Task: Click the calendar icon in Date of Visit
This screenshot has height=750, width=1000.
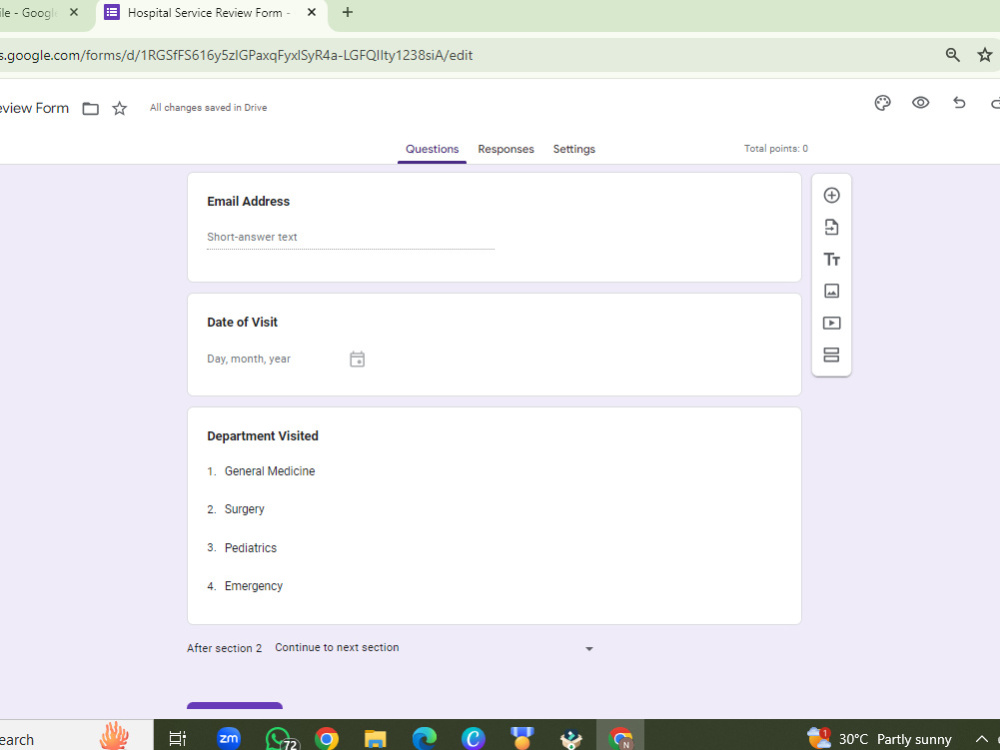Action: point(357,359)
